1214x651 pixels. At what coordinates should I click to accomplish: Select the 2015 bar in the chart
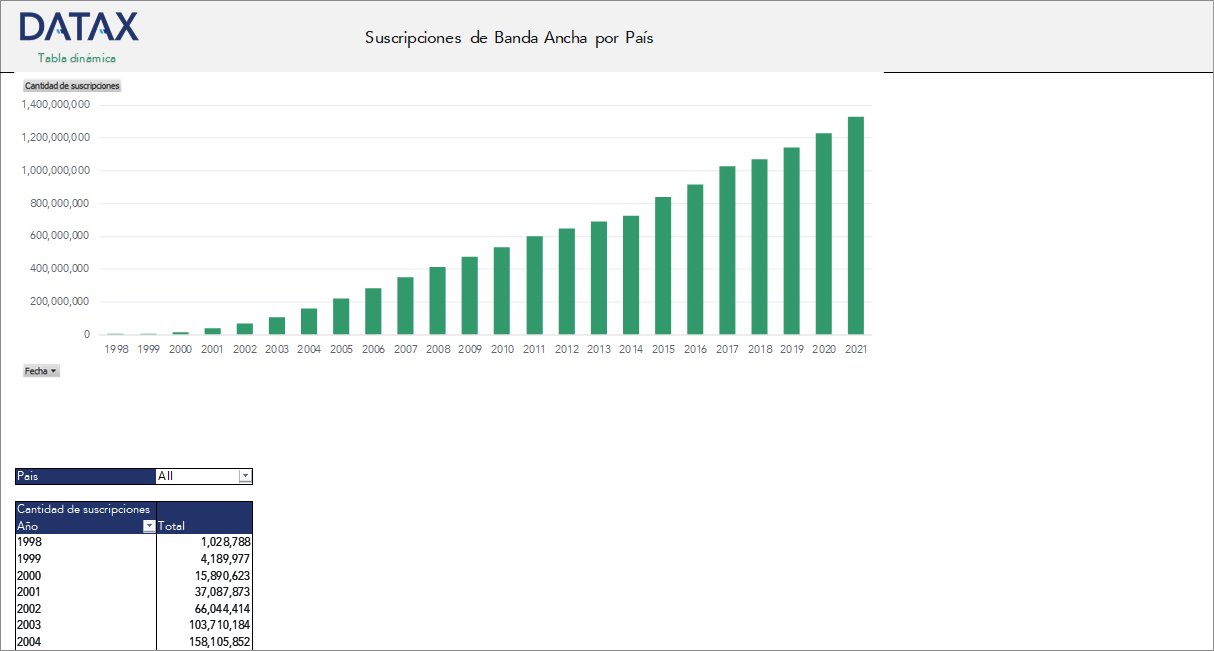click(663, 266)
